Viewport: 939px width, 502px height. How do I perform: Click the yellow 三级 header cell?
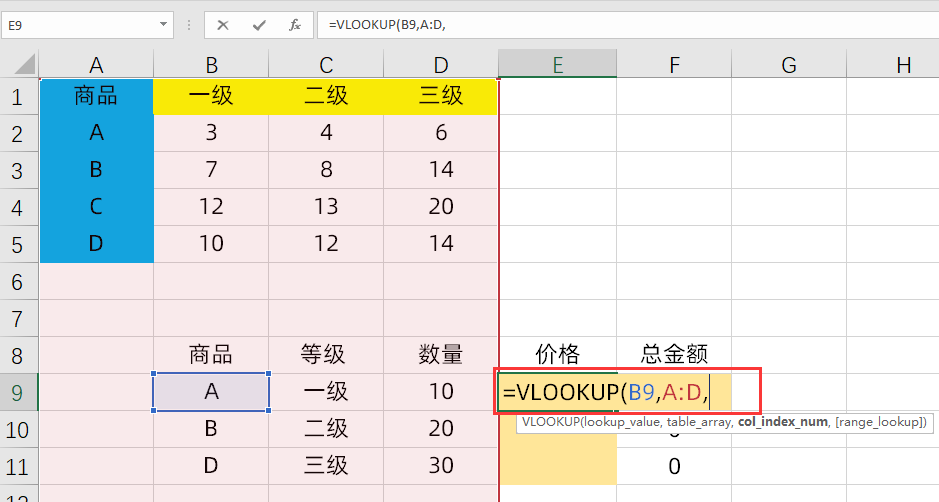pyautogui.click(x=441, y=96)
